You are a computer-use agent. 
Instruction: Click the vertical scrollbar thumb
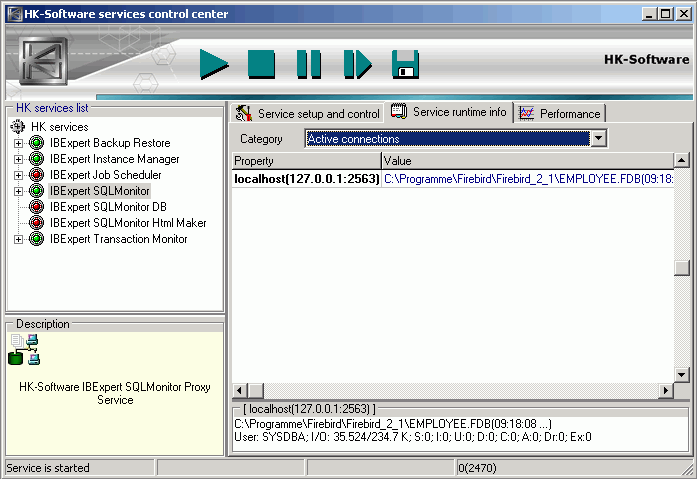coord(681,268)
